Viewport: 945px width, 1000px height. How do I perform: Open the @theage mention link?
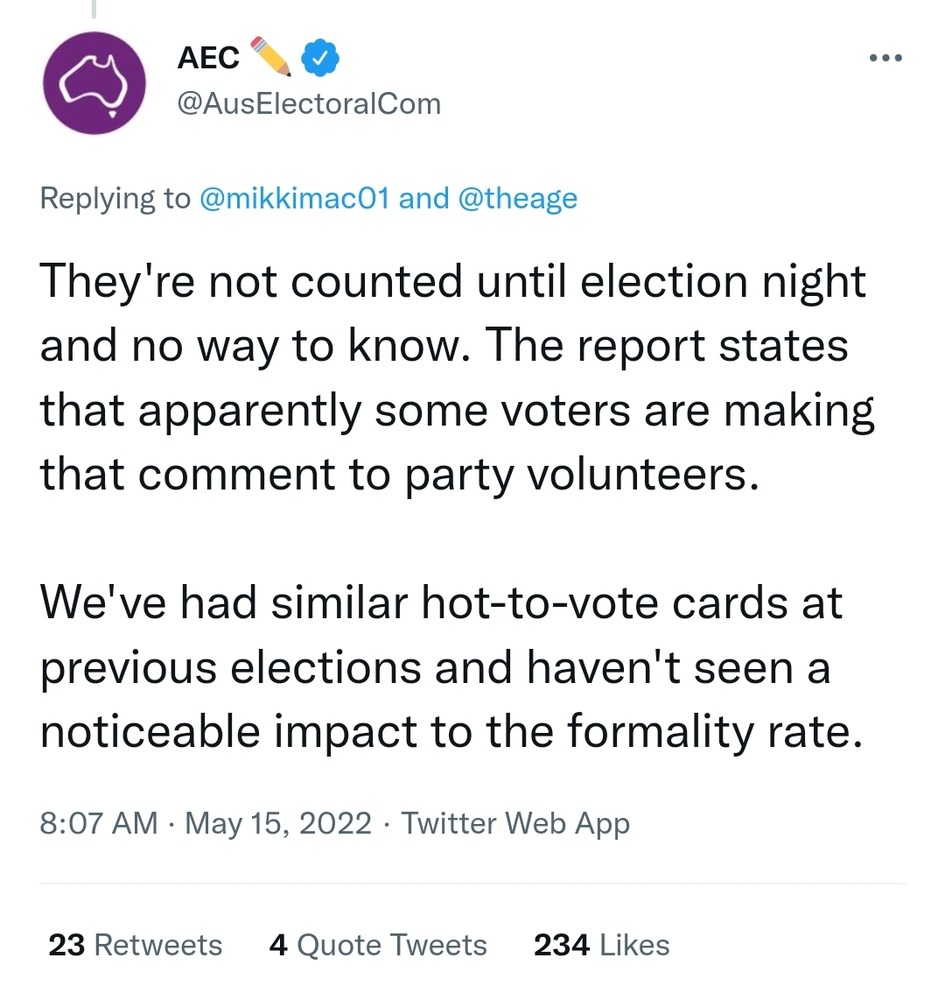[517, 198]
